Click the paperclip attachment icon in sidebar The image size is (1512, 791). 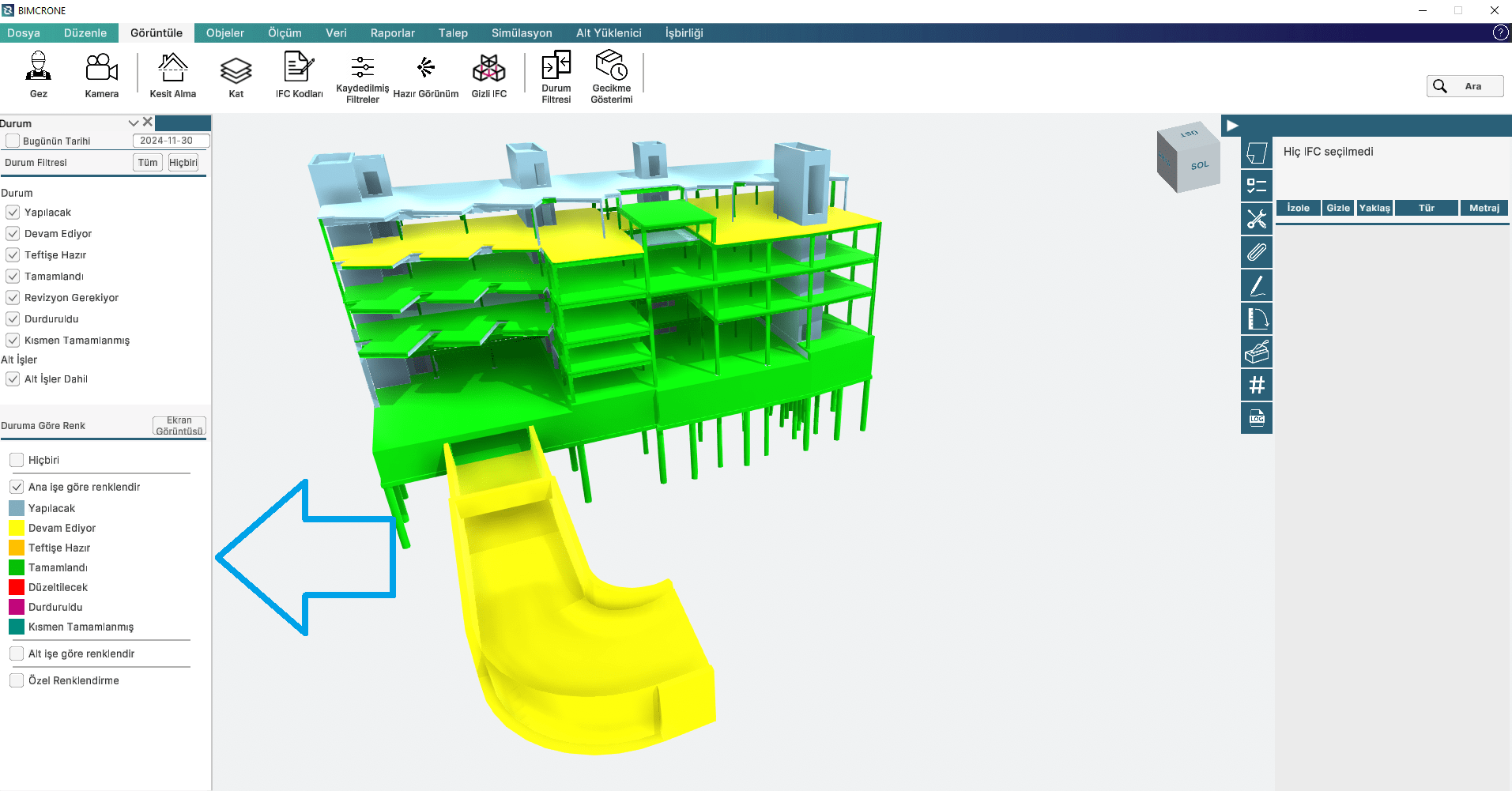point(1256,253)
